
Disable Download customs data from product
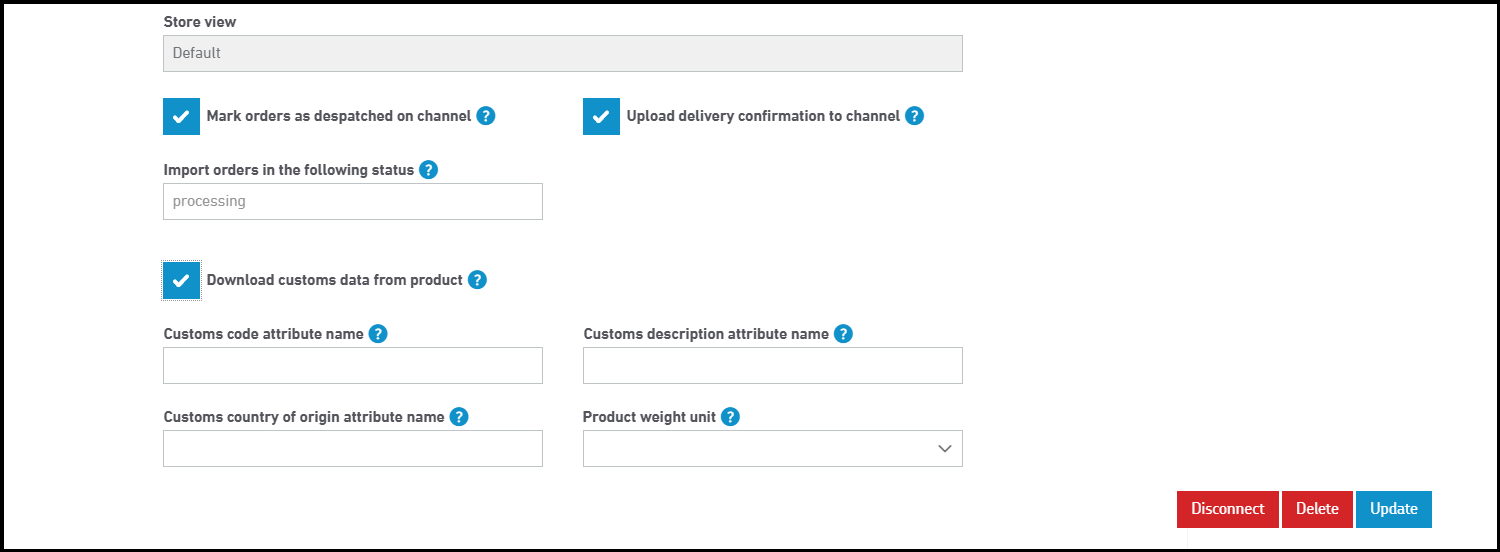tap(182, 280)
